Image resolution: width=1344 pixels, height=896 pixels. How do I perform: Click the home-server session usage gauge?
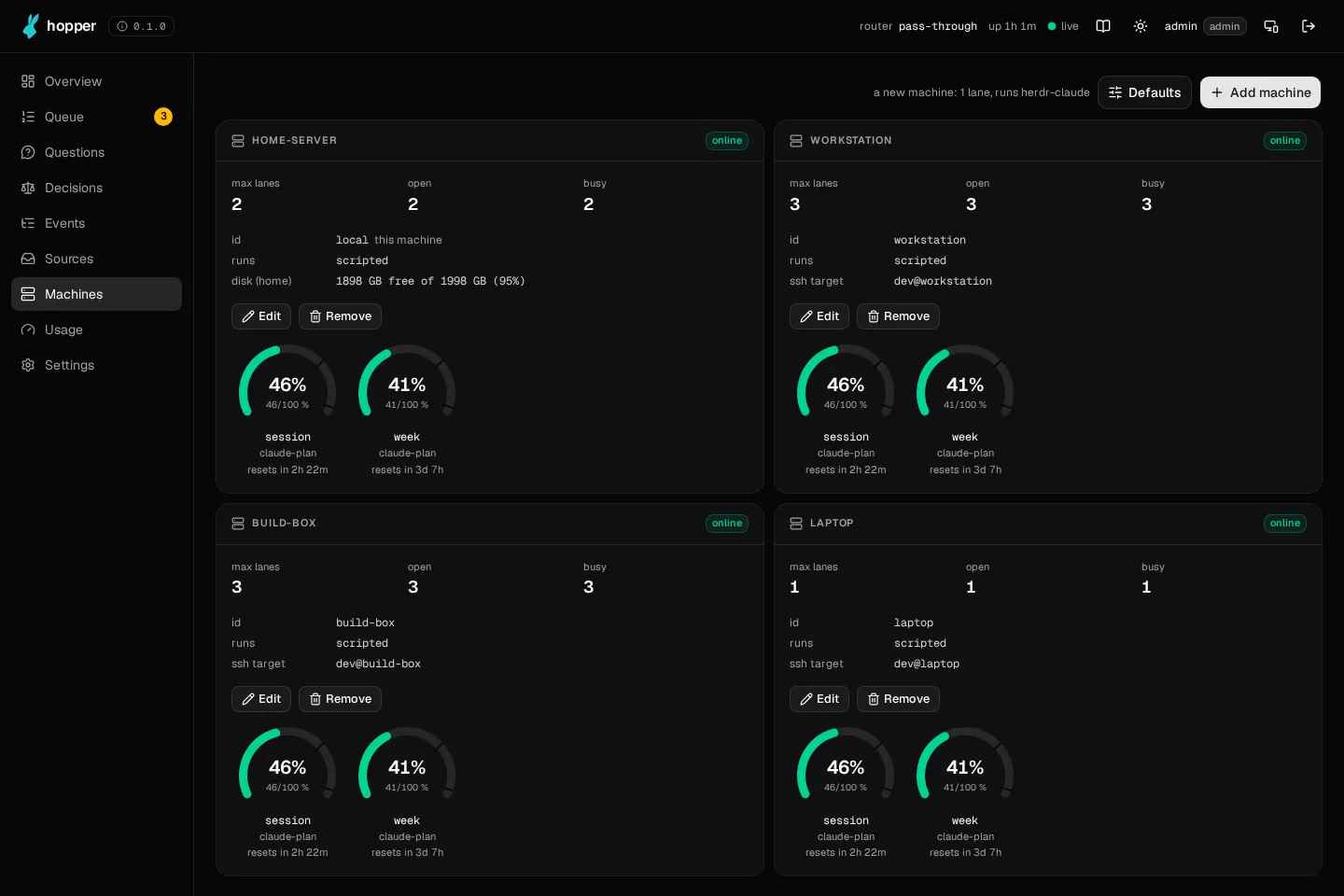(287, 383)
